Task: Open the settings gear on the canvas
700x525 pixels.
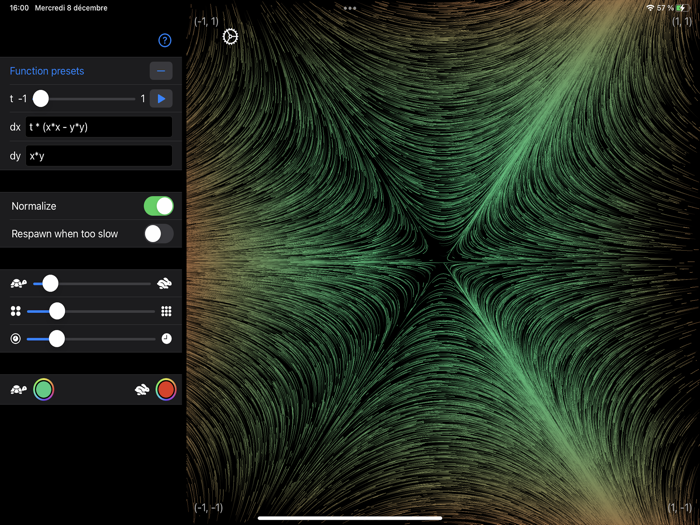Action: coord(230,37)
